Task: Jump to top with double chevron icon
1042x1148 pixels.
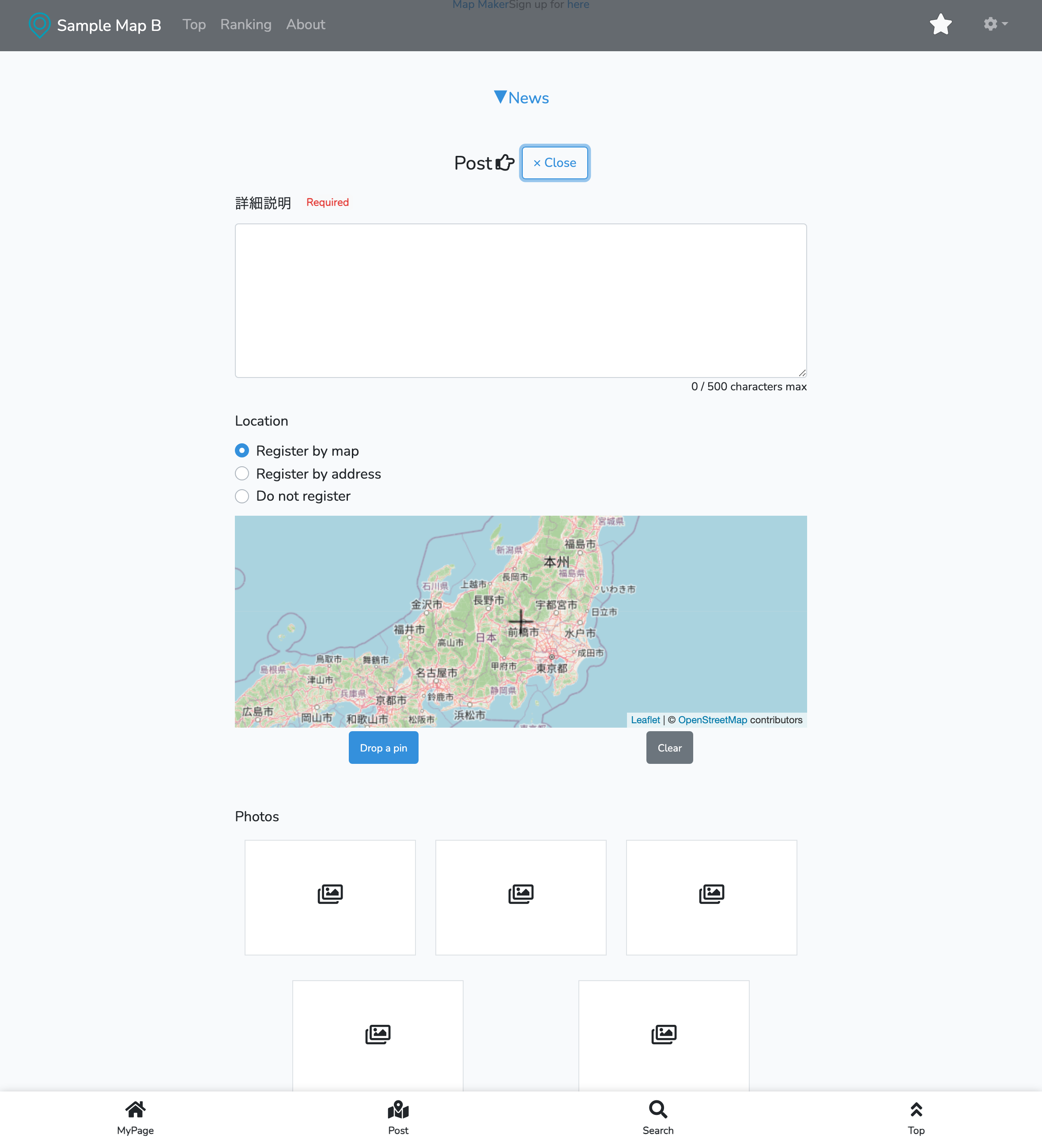Action: [x=916, y=1109]
